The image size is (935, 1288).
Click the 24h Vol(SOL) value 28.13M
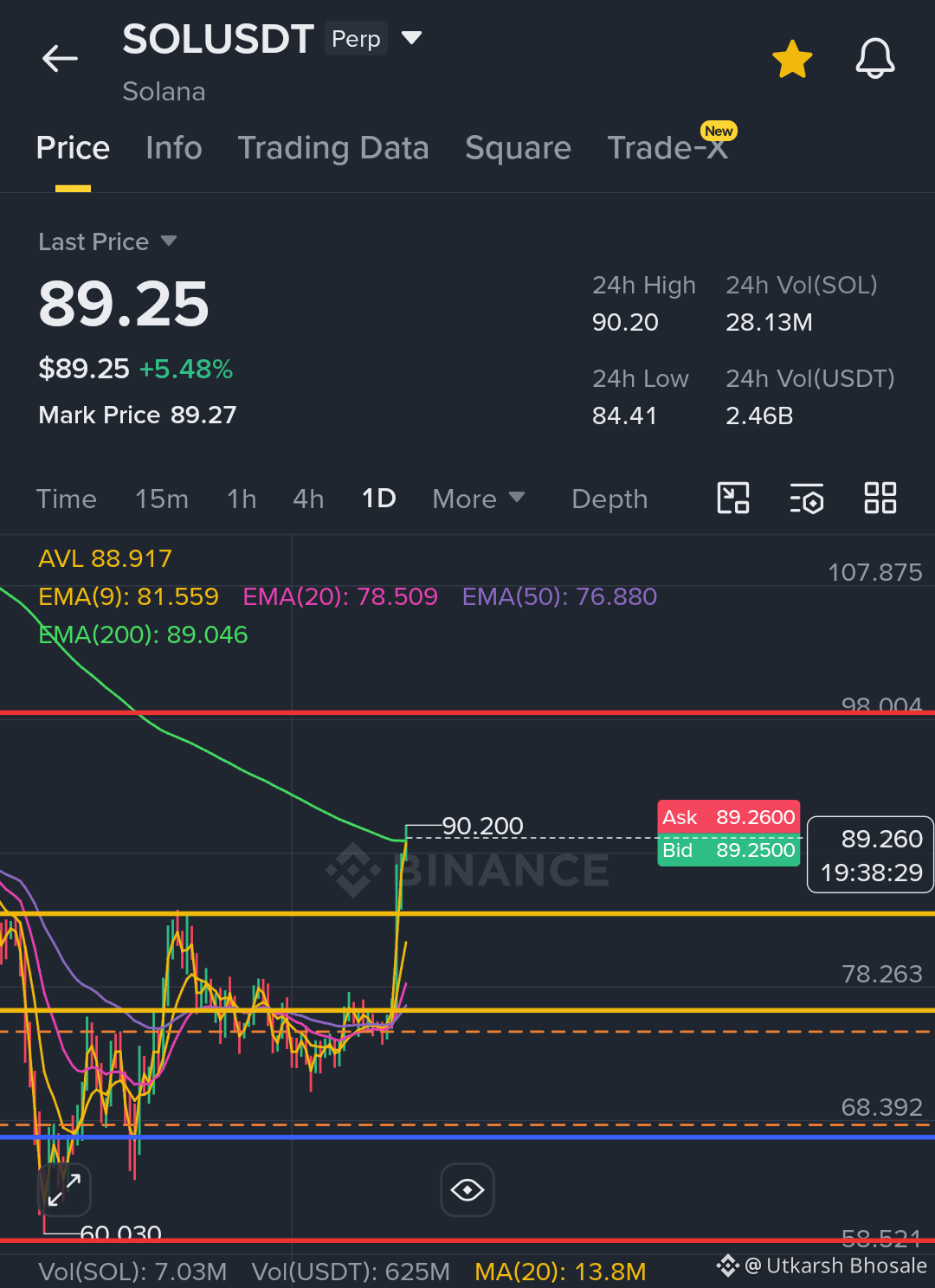pos(769,323)
